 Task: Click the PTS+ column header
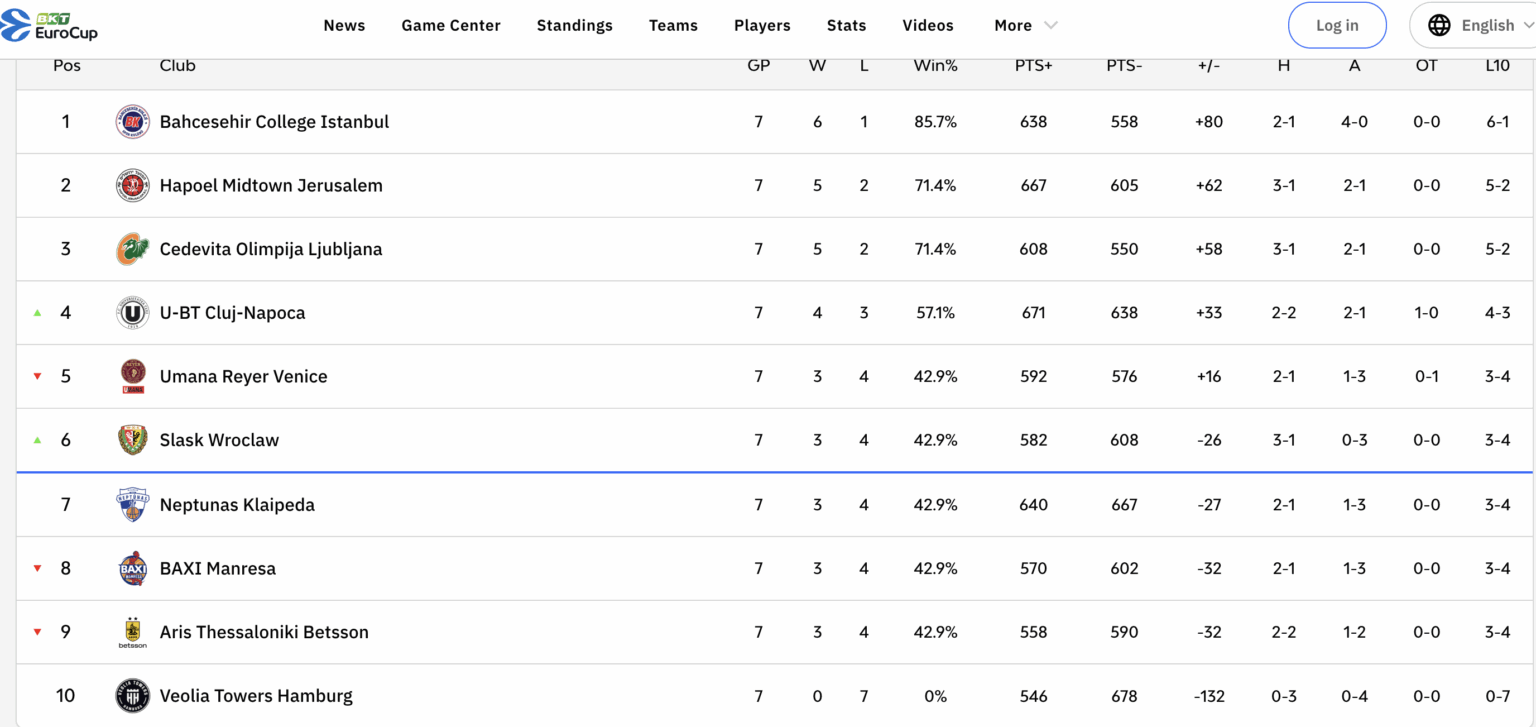(x=1033, y=66)
